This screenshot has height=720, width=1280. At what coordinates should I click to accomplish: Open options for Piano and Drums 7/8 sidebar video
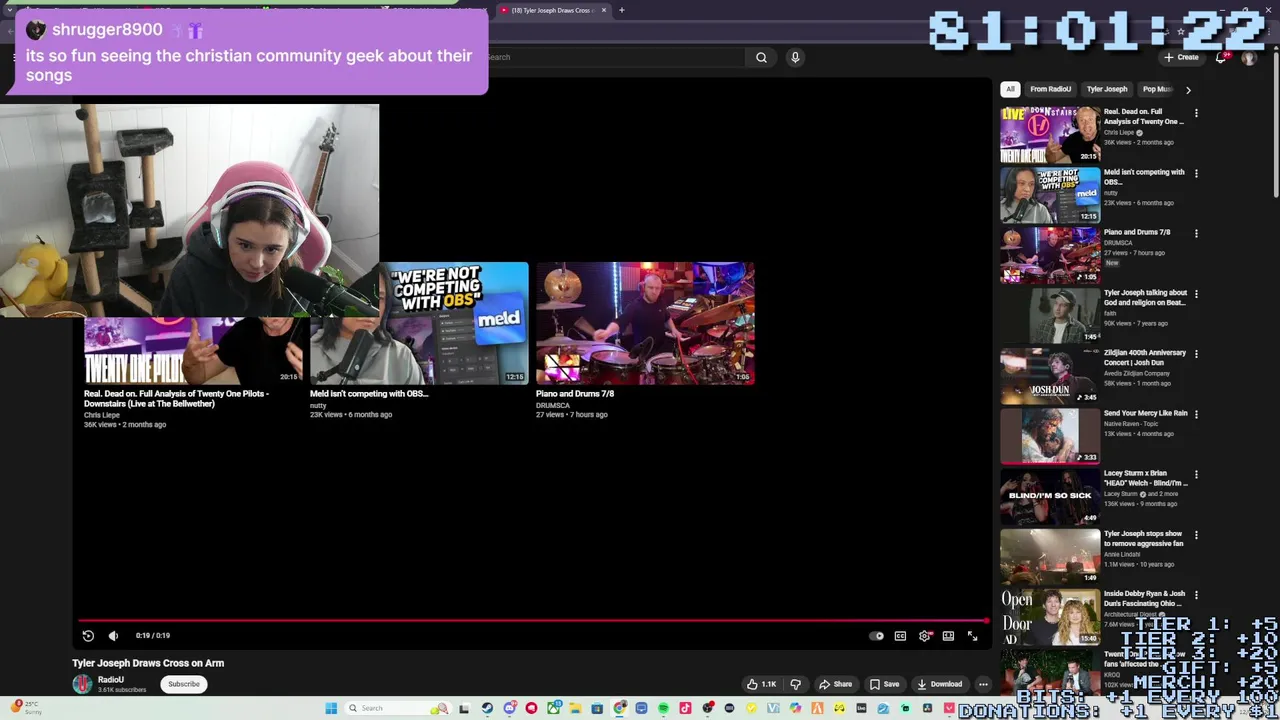click(1196, 233)
